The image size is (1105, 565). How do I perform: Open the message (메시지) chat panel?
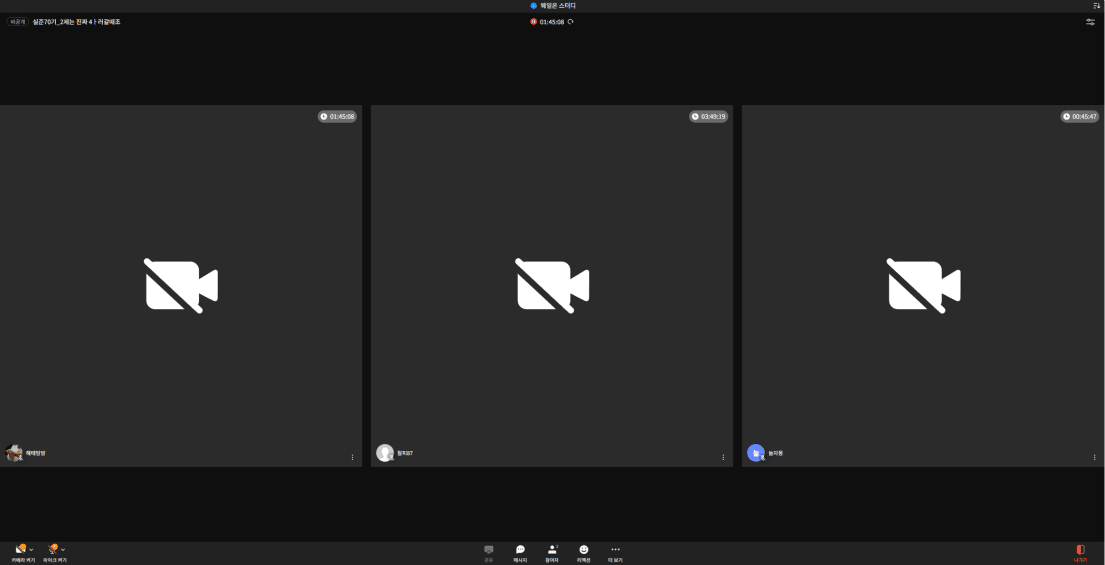[520, 553]
